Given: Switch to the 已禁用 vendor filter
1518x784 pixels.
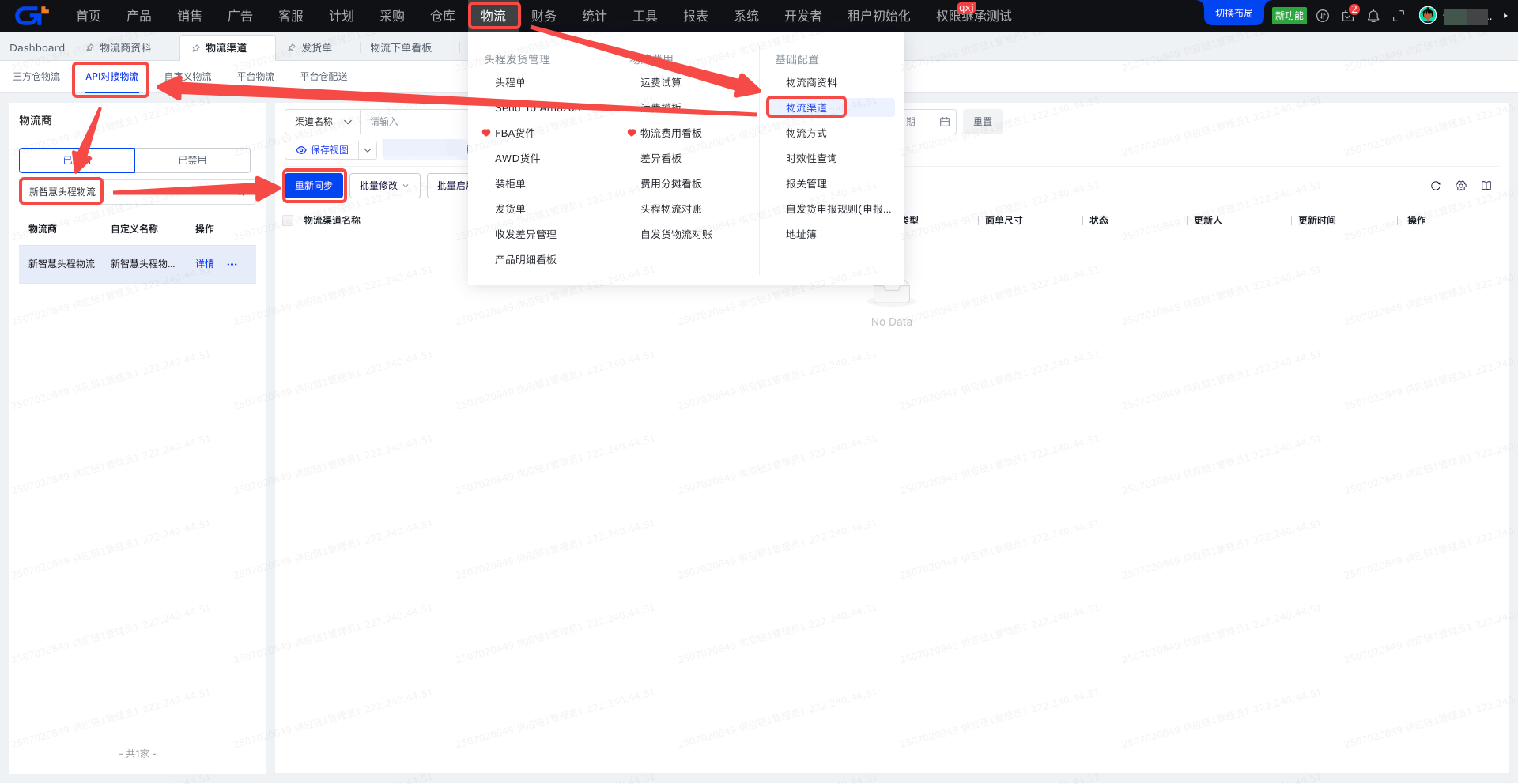Looking at the screenshot, I should coord(192,160).
